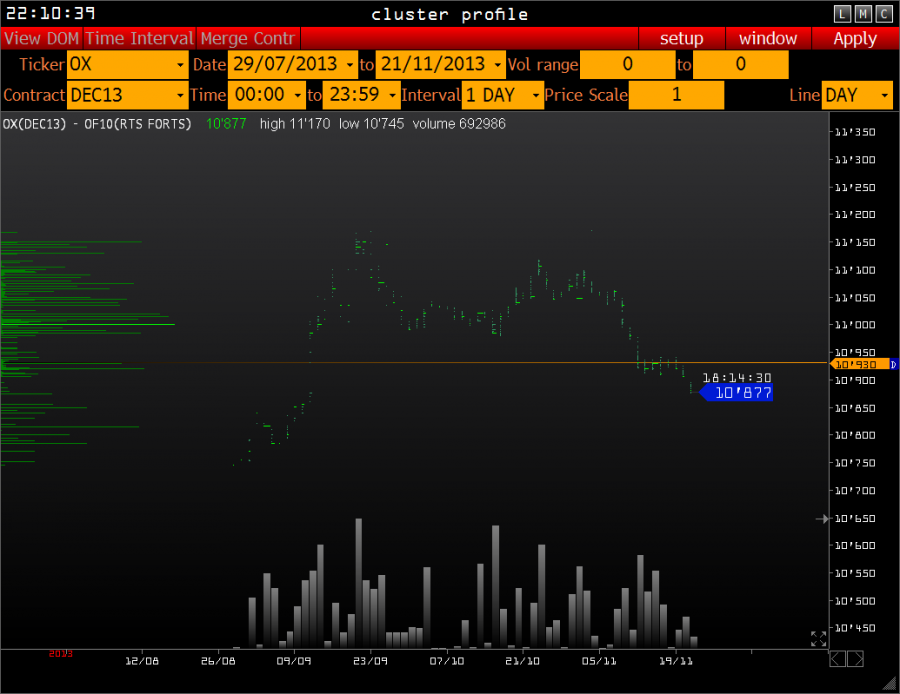Click the resize grip in the window corner
The height and width of the screenshot is (694, 900).
889,683
